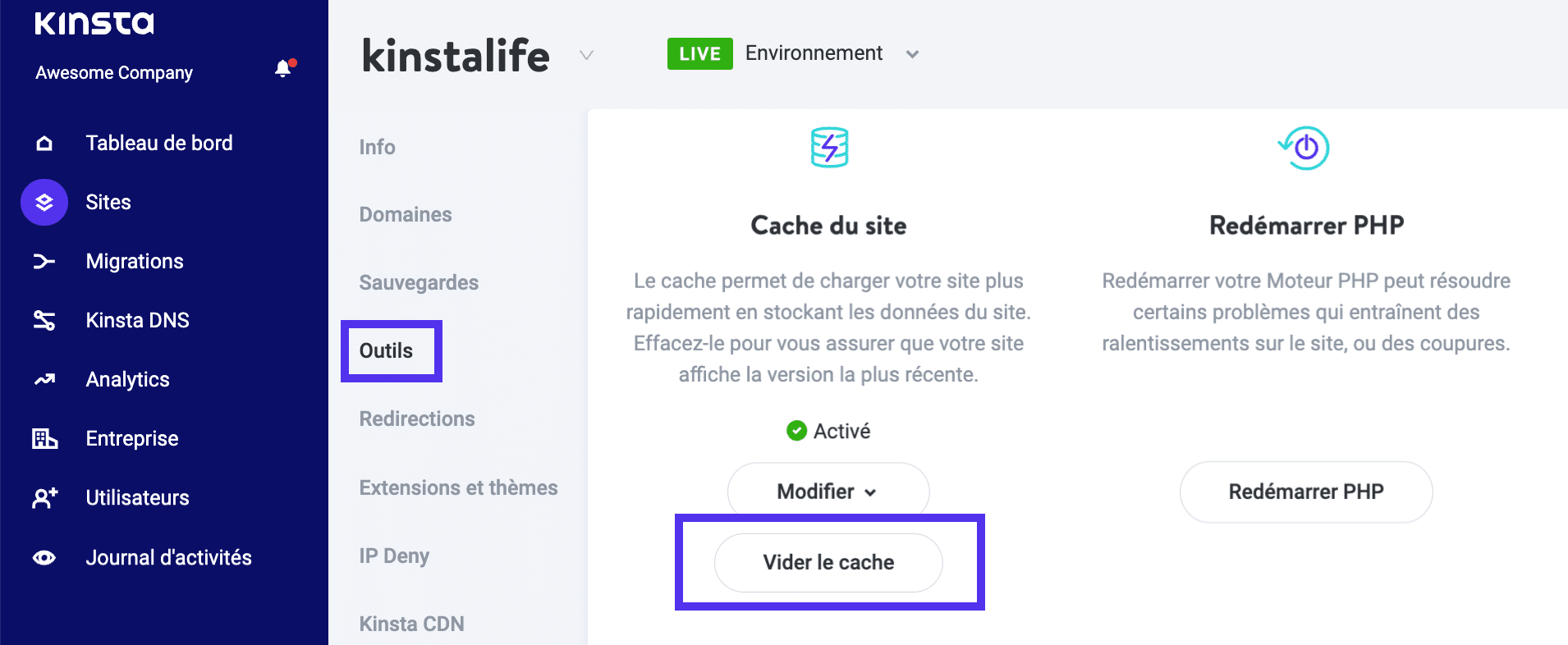Open the Environnement dropdown
Image resolution: width=1568 pixels, height=645 pixels.
(x=912, y=53)
